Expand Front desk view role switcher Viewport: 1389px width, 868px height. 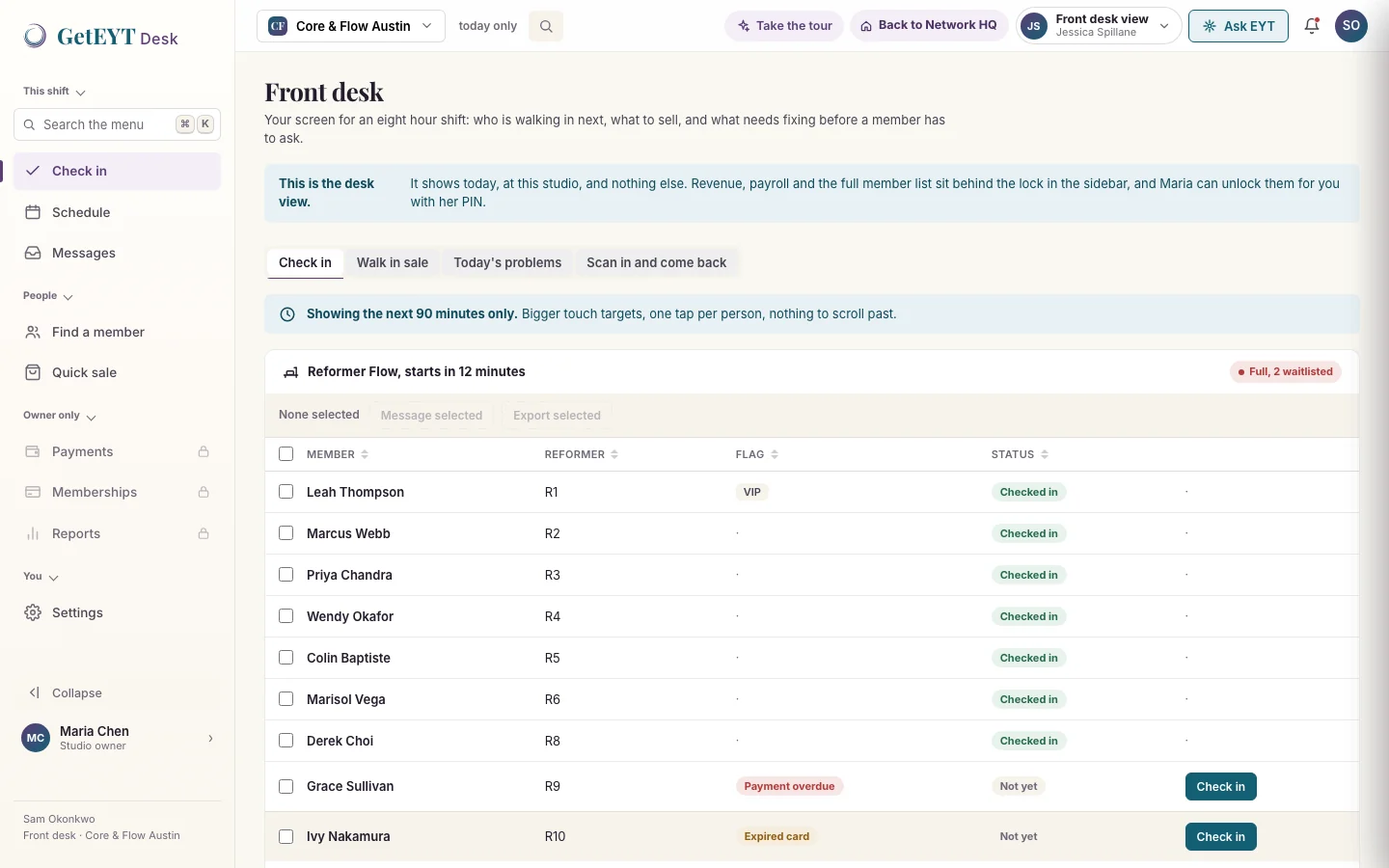coord(1100,26)
